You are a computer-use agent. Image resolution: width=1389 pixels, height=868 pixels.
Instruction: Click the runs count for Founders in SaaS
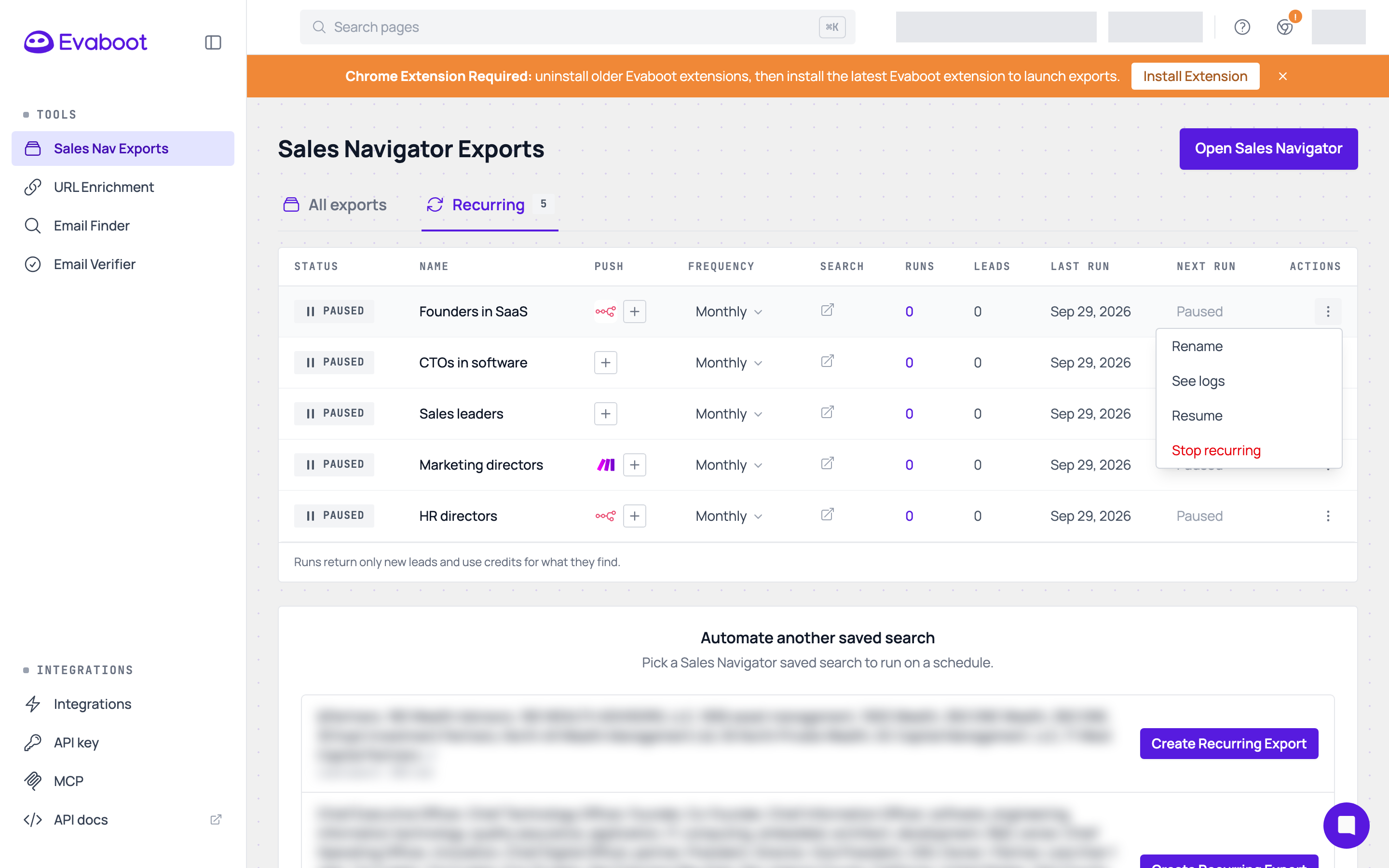pyautogui.click(x=909, y=312)
